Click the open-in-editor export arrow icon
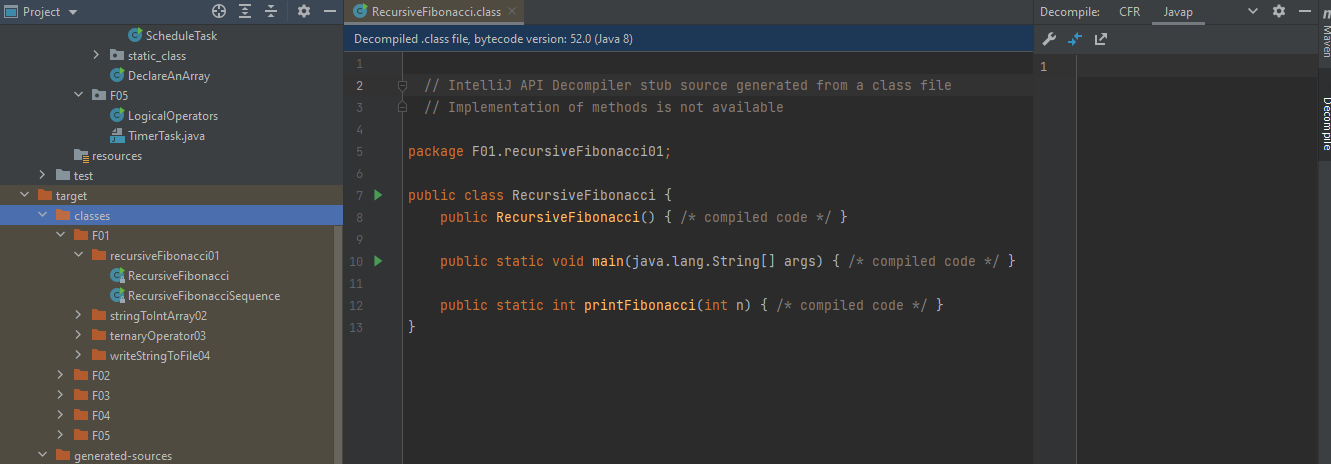Screen dimensions: 1331x464 [1101, 40]
